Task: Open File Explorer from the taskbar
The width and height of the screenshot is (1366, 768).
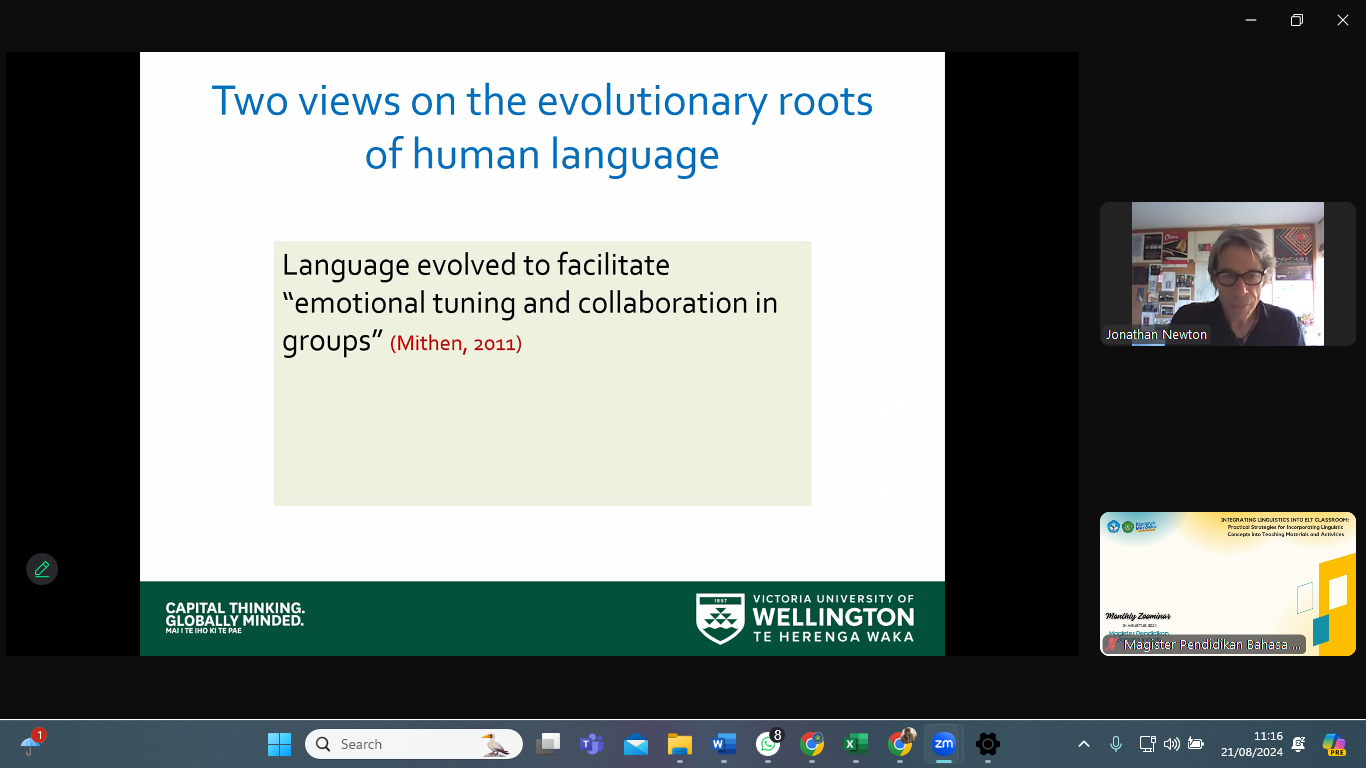Action: [680, 744]
